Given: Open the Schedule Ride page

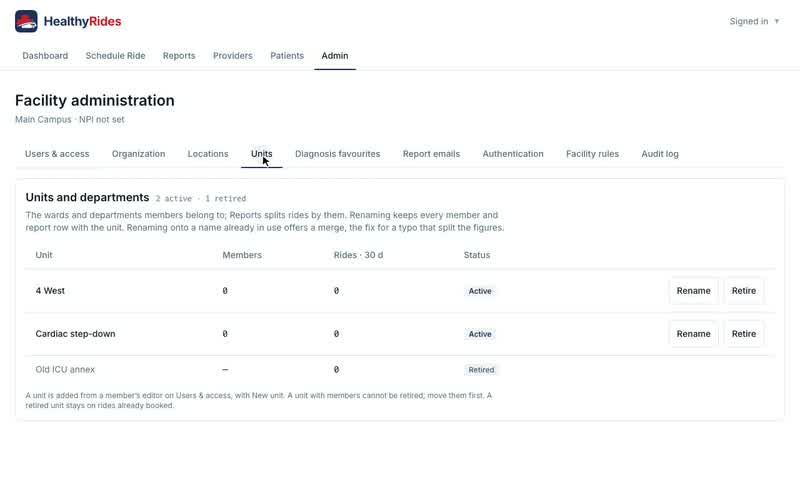Looking at the screenshot, I should click(115, 56).
